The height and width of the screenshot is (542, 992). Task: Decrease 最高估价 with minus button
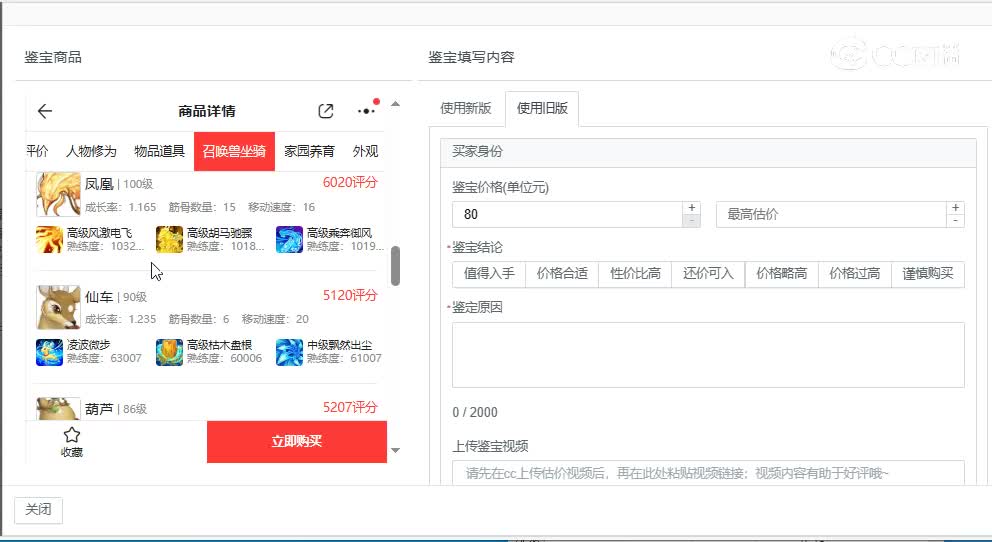pos(955,221)
